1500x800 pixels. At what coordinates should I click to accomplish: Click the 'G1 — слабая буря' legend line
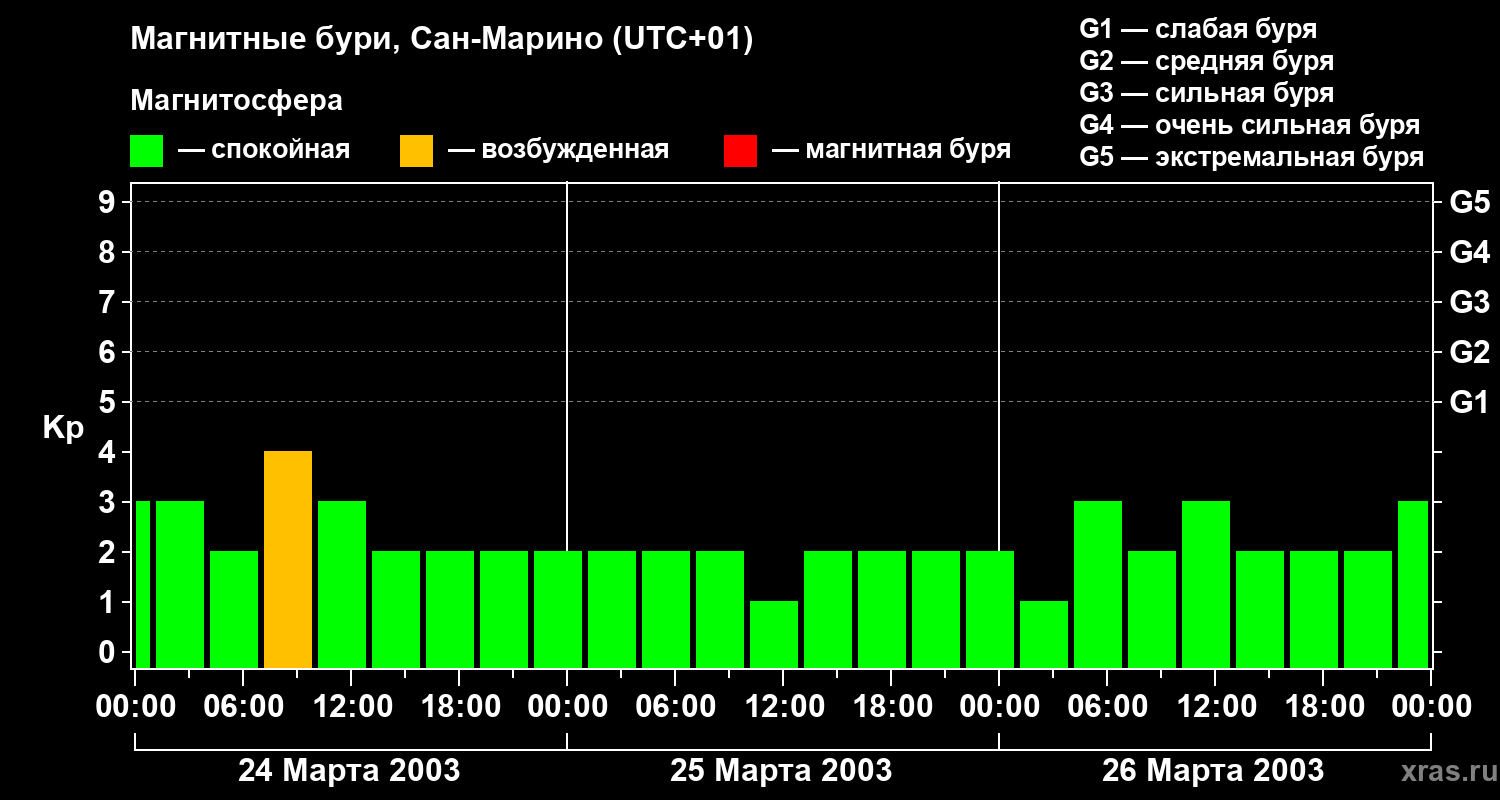pos(1198,29)
